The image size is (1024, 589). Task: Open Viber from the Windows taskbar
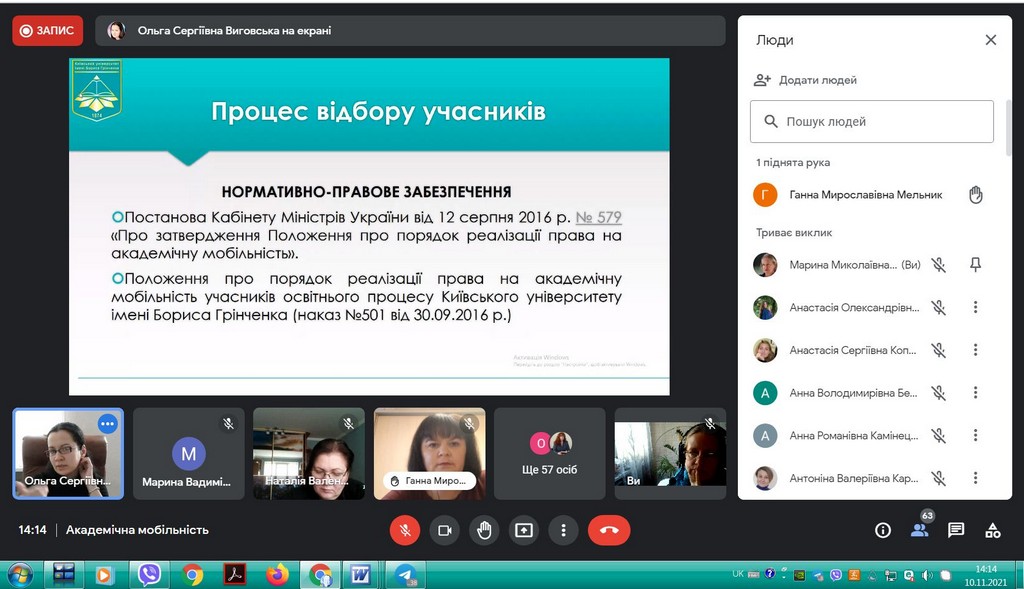click(x=150, y=575)
